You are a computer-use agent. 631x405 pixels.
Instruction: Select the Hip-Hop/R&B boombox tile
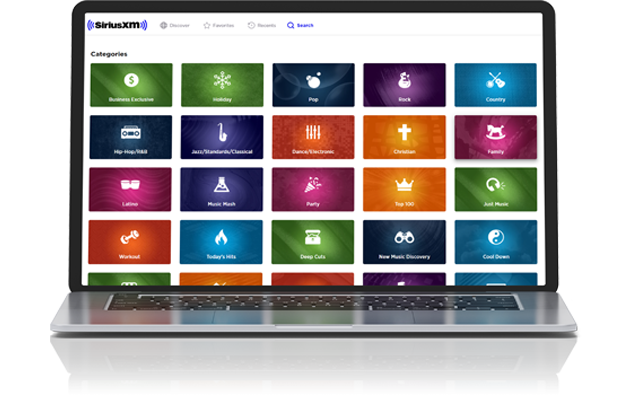click(x=130, y=137)
